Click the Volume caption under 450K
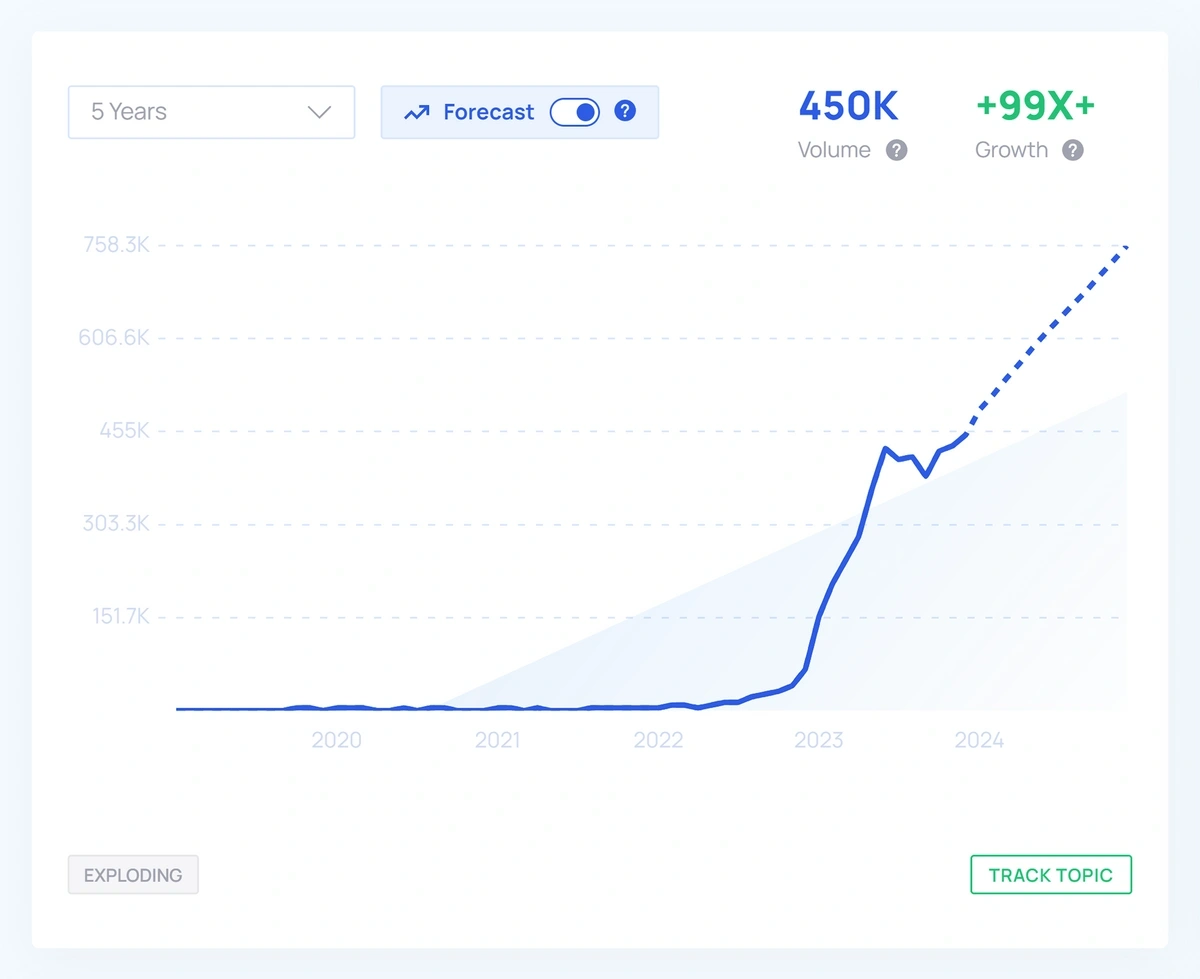The image size is (1200, 979). coord(834,150)
